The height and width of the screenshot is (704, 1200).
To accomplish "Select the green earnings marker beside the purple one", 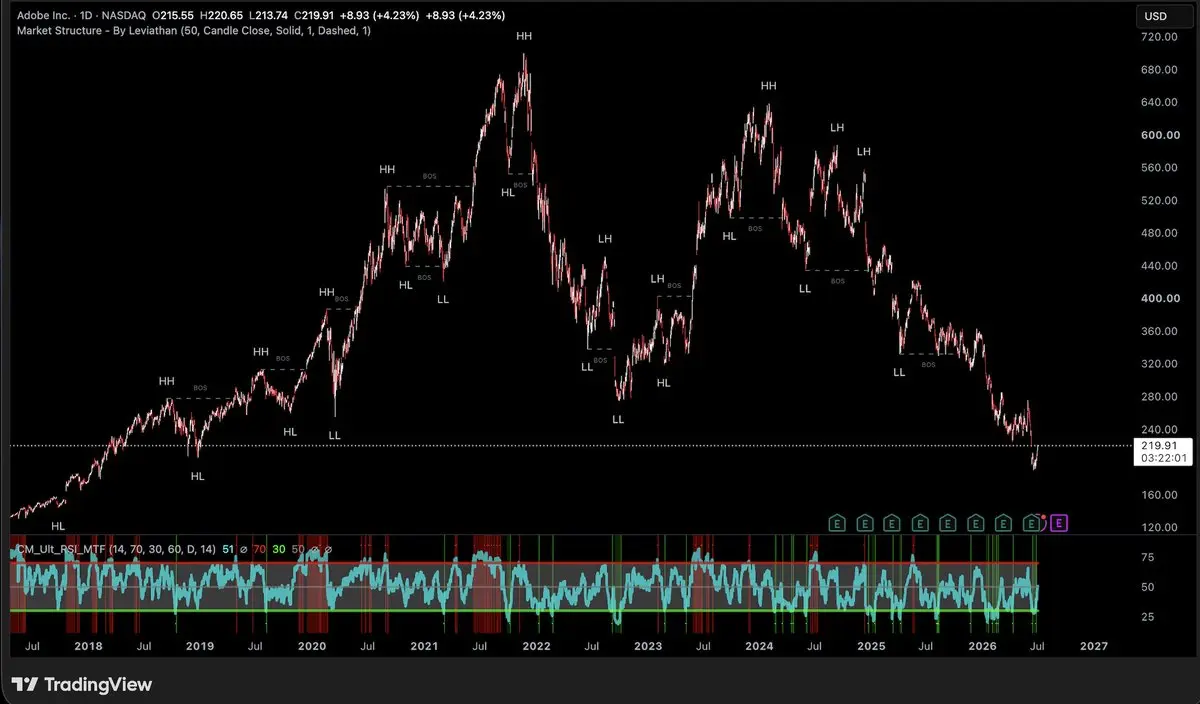I will 1032,522.
